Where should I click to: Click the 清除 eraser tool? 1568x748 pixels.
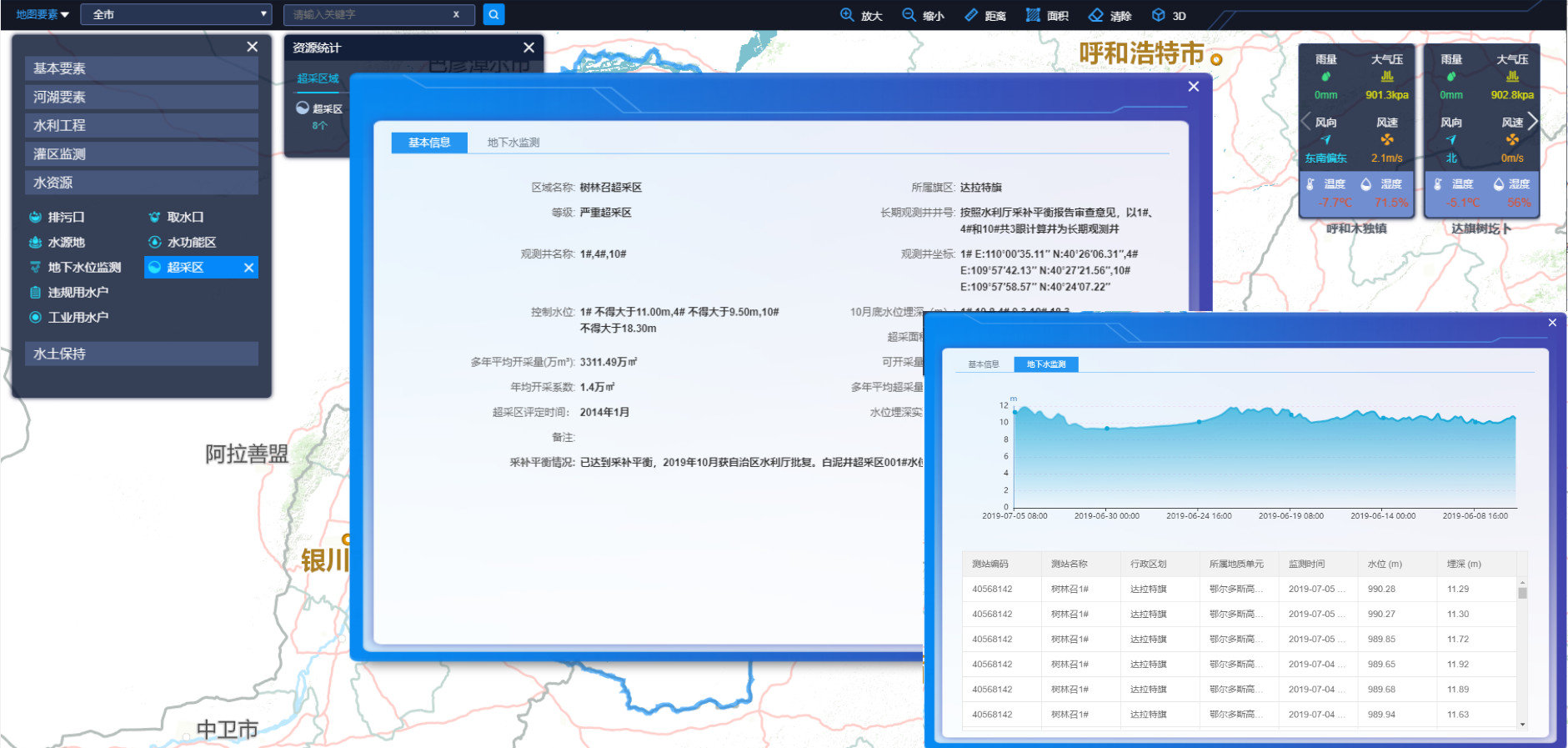click(1110, 15)
